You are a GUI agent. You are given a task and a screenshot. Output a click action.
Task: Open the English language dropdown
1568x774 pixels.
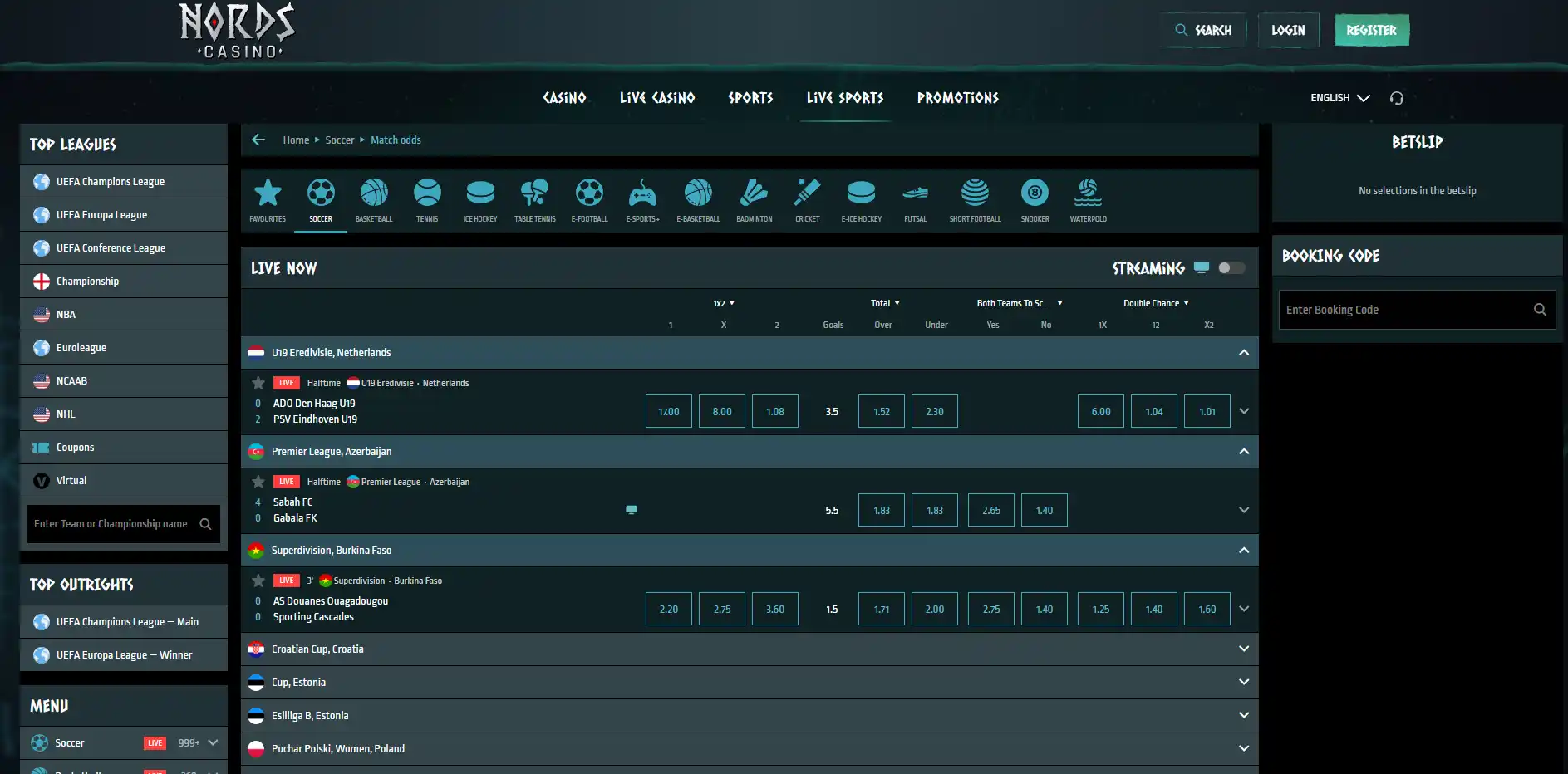click(x=1339, y=98)
